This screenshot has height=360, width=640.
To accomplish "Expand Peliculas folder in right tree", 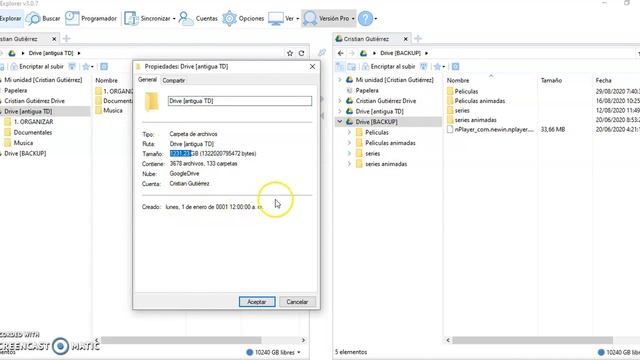I will [x=349, y=132].
